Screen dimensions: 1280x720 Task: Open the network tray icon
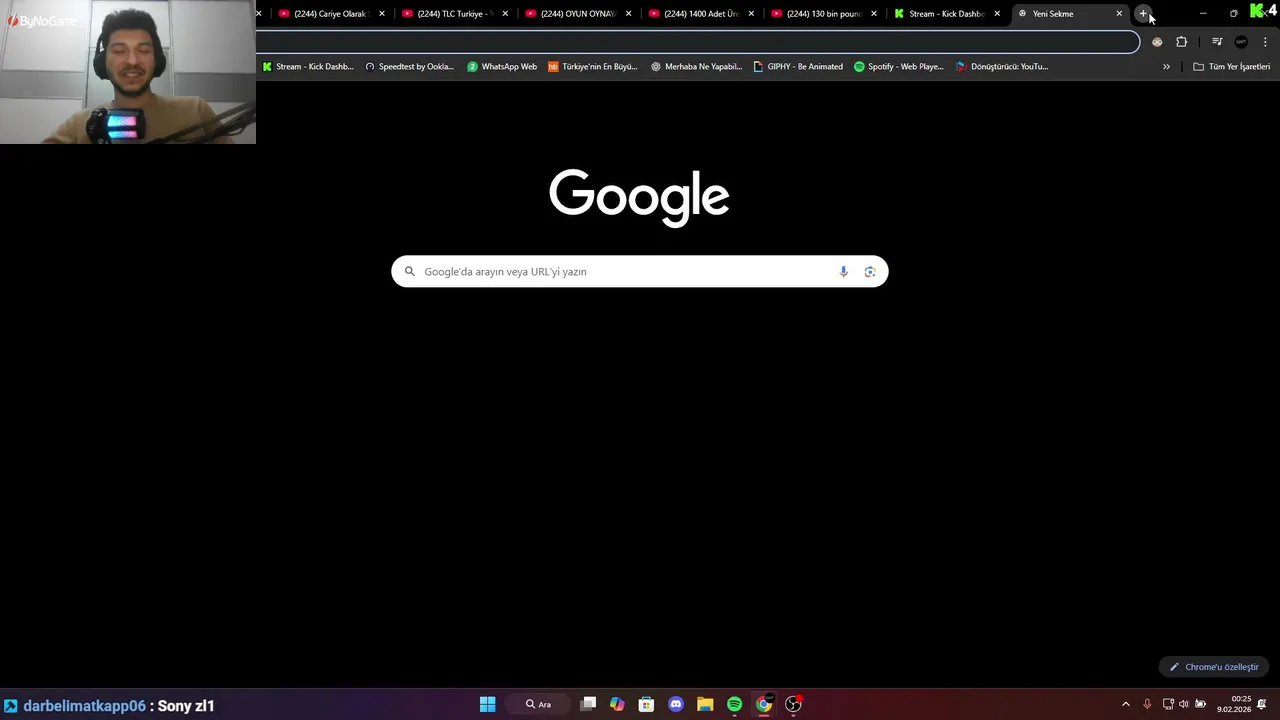coord(1167,704)
